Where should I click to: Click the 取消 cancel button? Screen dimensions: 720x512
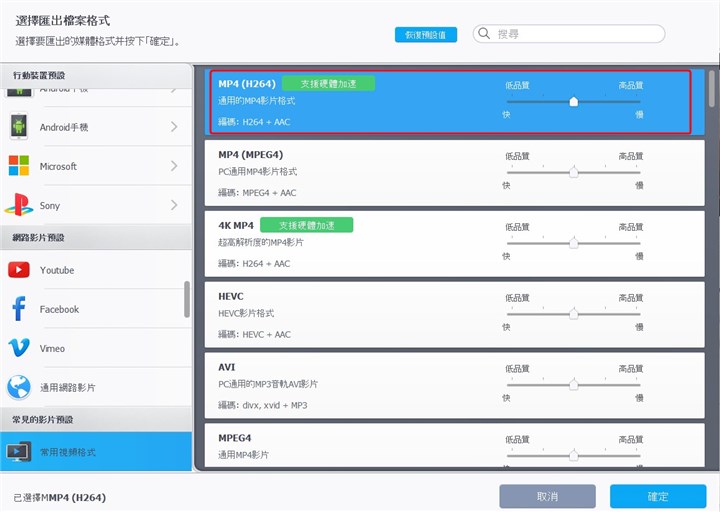(547, 496)
